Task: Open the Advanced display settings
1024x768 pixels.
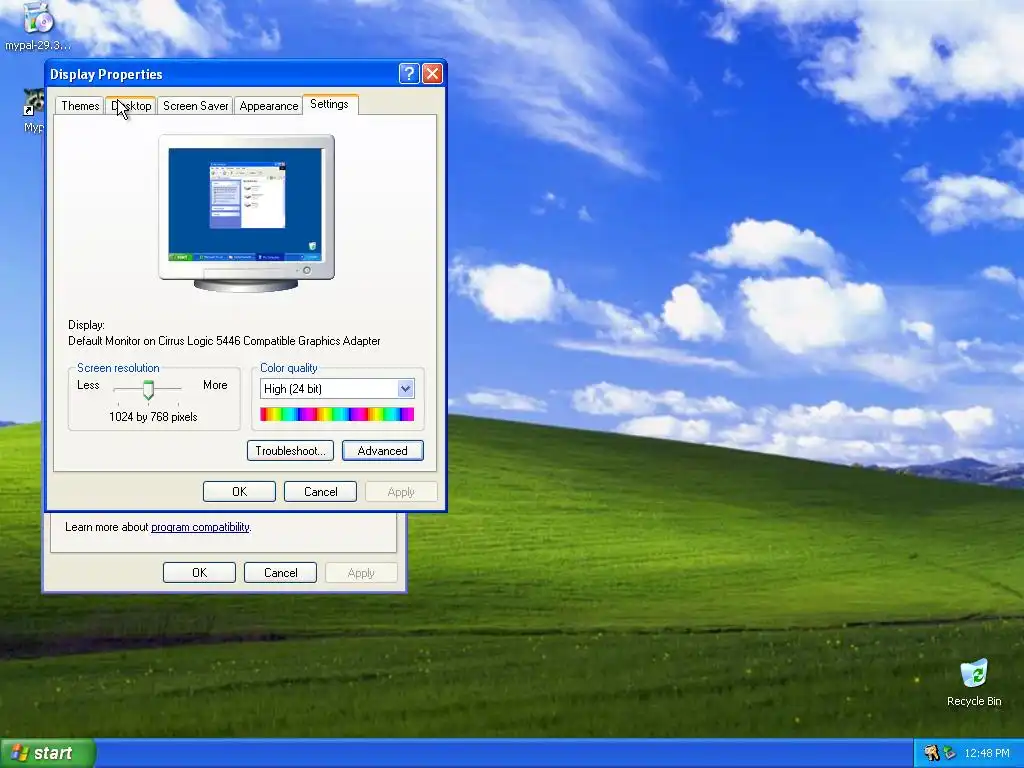Action: point(383,451)
